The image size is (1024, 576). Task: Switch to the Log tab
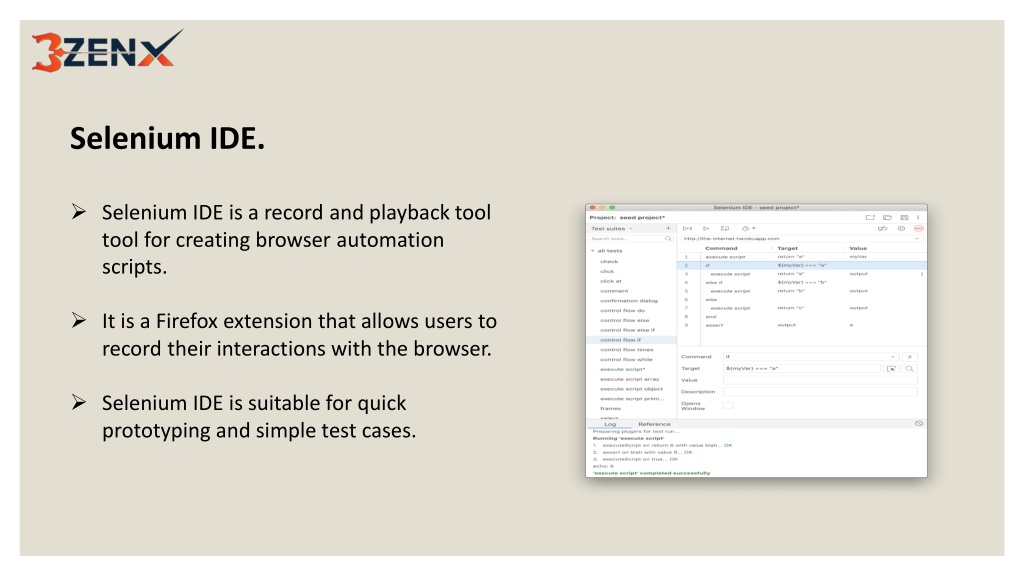[x=610, y=424]
